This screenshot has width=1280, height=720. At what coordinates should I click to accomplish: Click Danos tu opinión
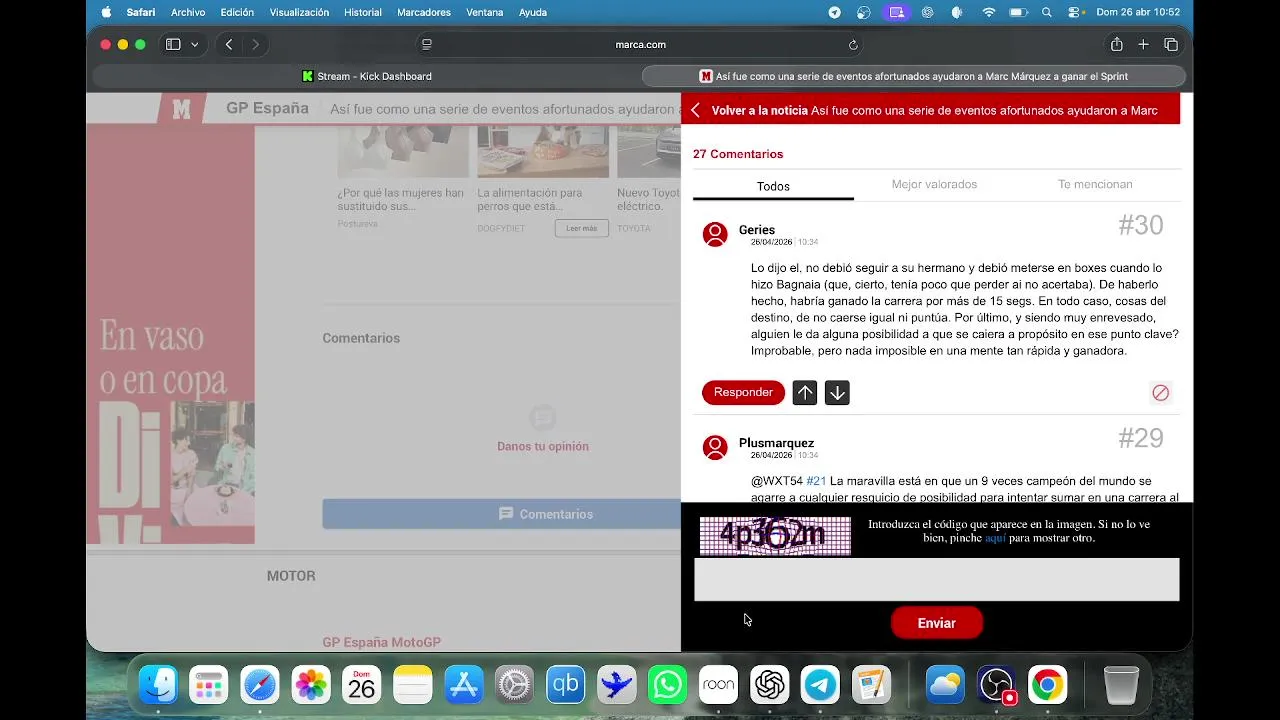click(543, 446)
